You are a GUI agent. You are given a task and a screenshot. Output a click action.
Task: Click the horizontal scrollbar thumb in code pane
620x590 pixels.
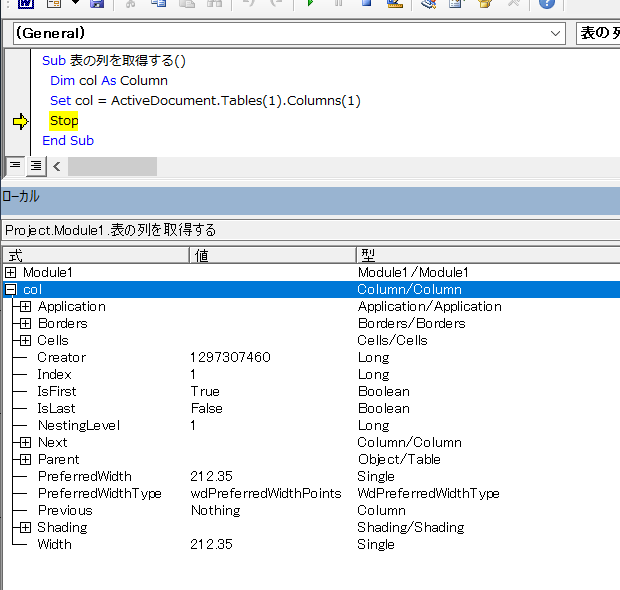112,166
